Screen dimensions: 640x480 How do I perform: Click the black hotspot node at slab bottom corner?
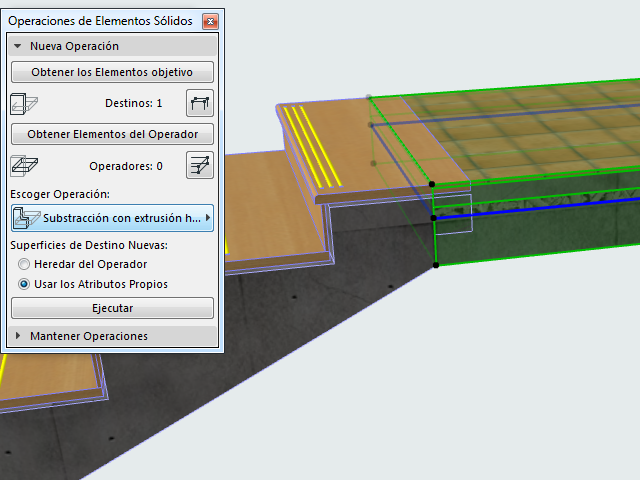436,265
